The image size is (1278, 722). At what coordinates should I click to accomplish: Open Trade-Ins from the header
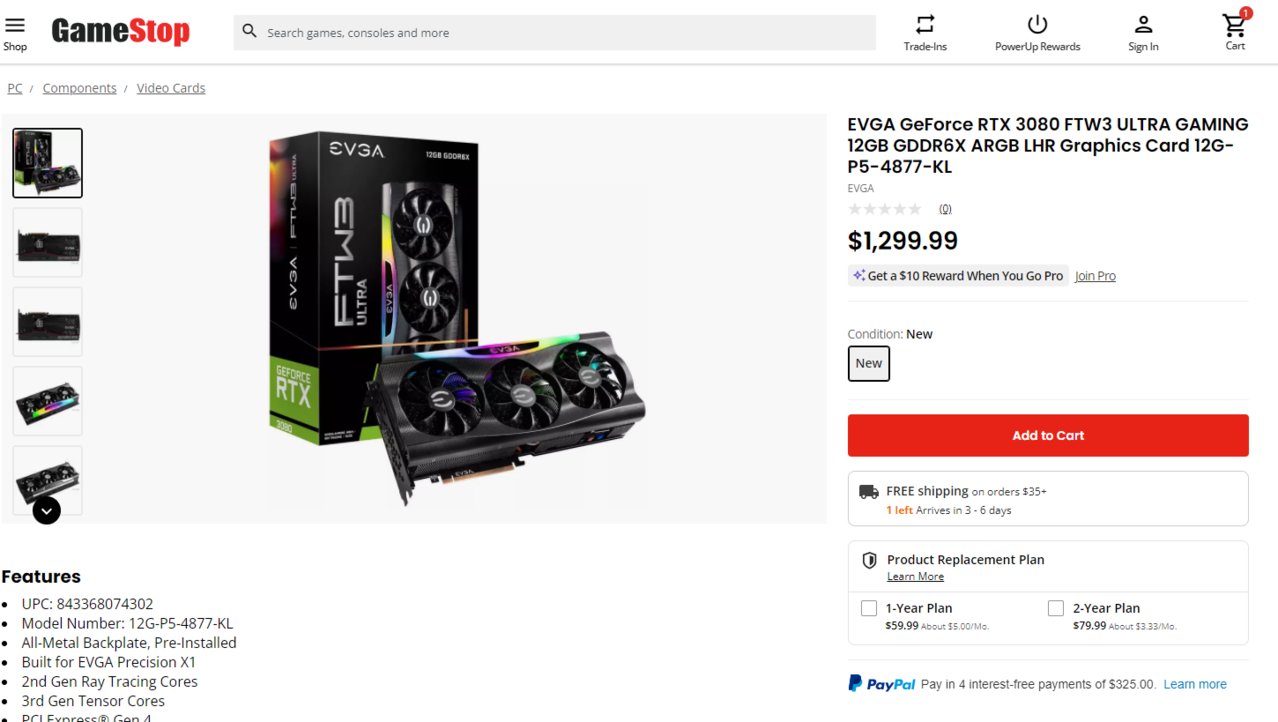coord(925,33)
